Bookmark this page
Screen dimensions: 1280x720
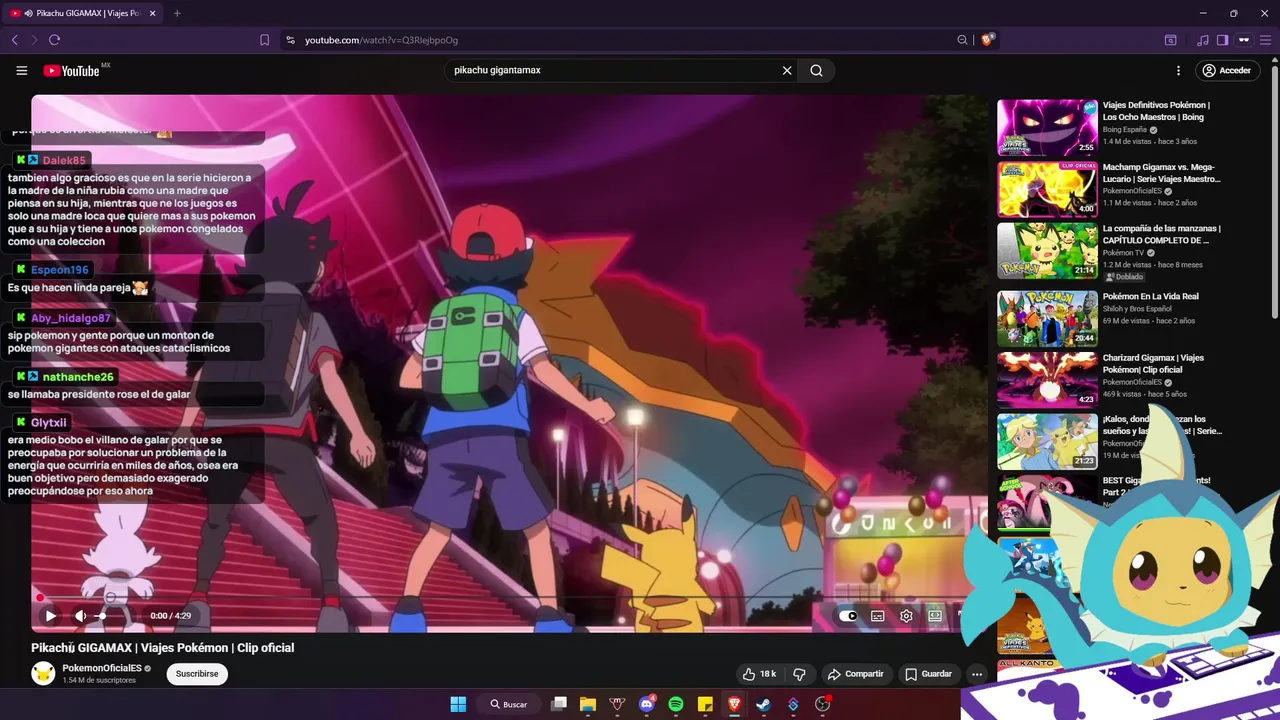click(x=264, y=40)
